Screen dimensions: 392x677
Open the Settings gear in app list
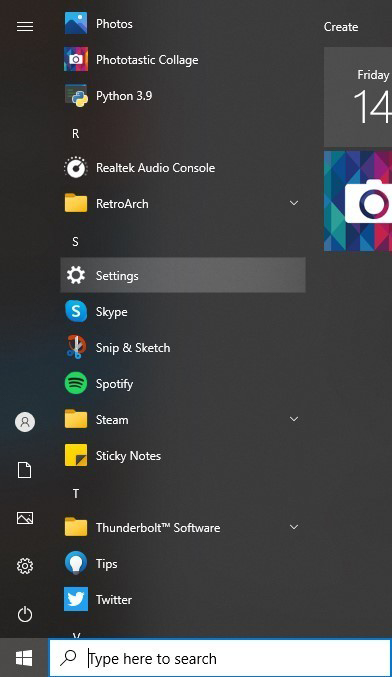click(x=76, y=275)
